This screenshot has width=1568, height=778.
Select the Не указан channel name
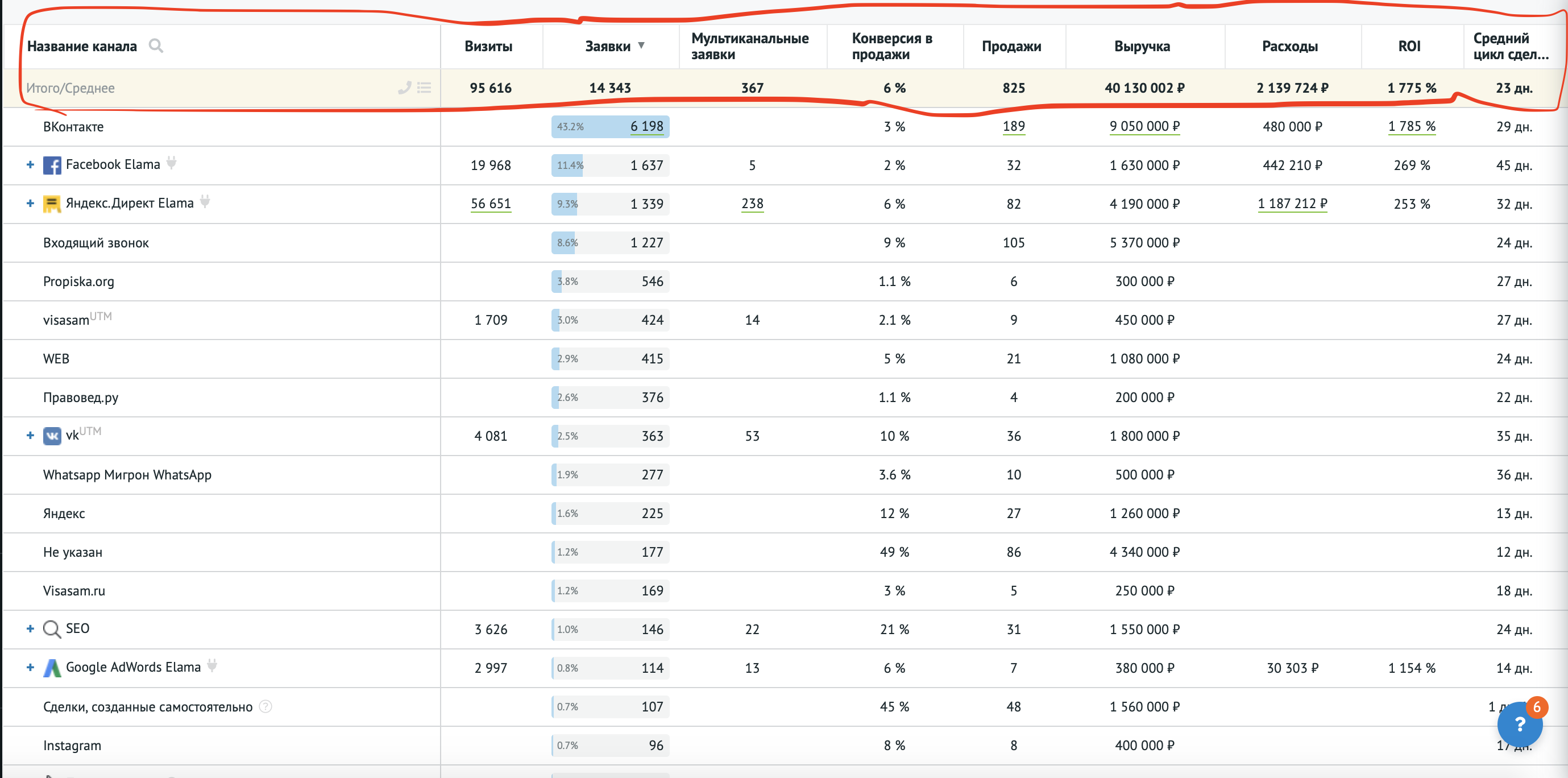(72, 552)
